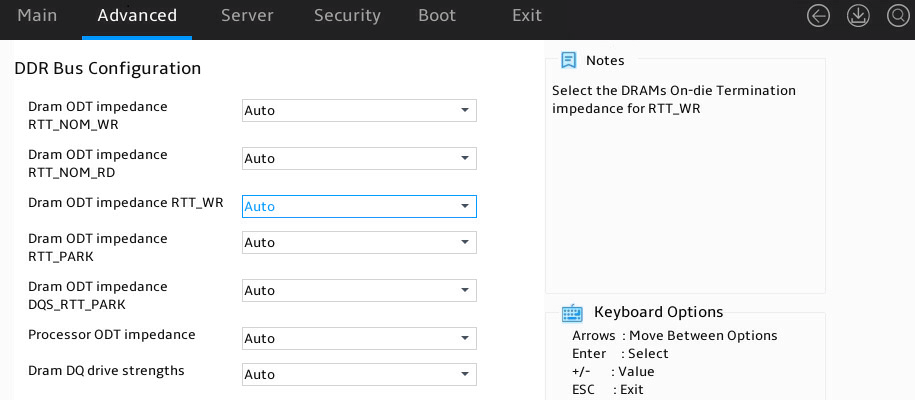Open Processor ODT impedance dropdown
The width and height of the screenshot is (915, 400).
pyautogui.click(x=359, y=338)
